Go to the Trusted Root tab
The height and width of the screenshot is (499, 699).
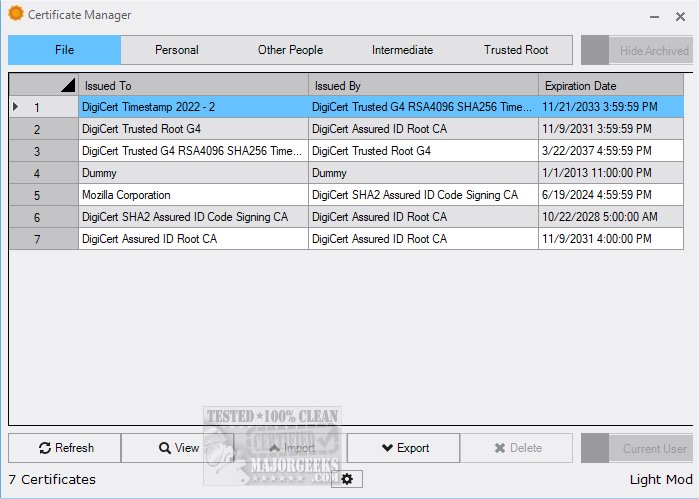[516, 50]
